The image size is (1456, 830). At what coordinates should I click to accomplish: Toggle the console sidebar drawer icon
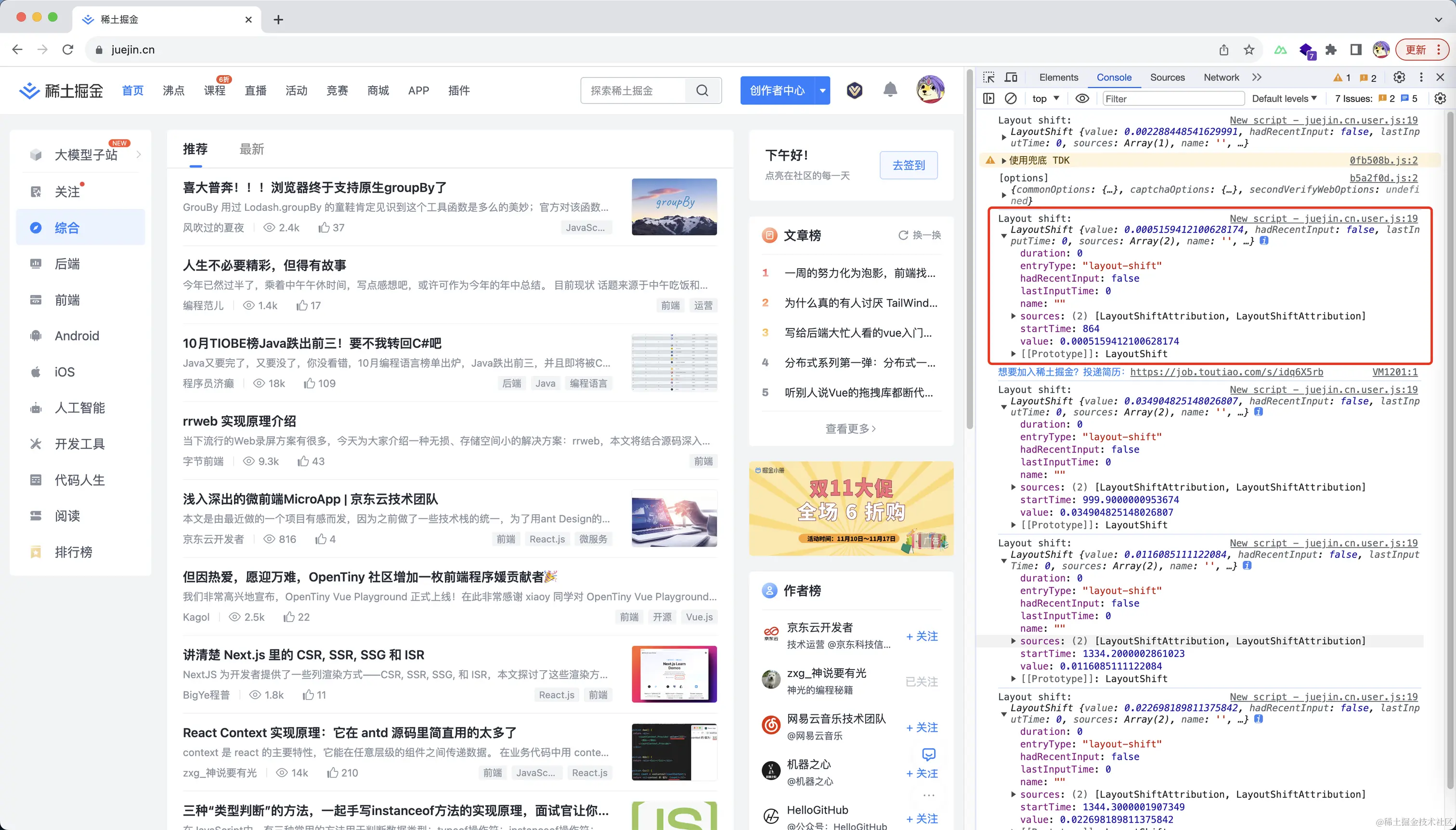coord(989,98)
